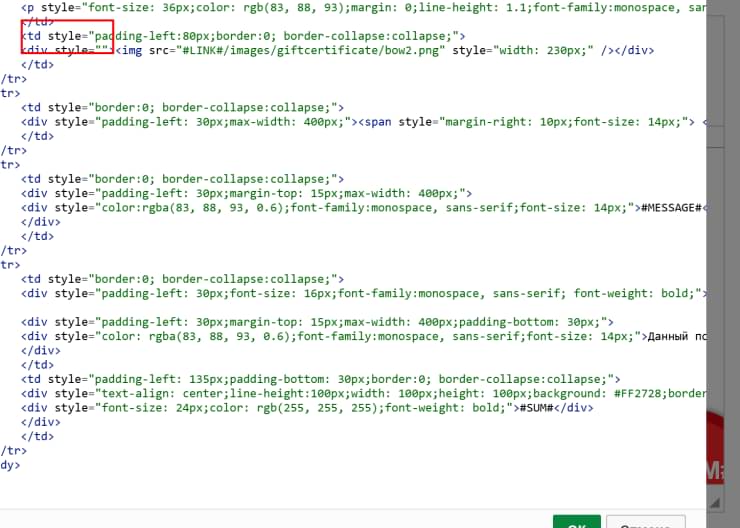Image resolution: width=740 pixels, height=528 pixels.
Task: Click the Отмена cancel button
Action: [x=646, y=522]
